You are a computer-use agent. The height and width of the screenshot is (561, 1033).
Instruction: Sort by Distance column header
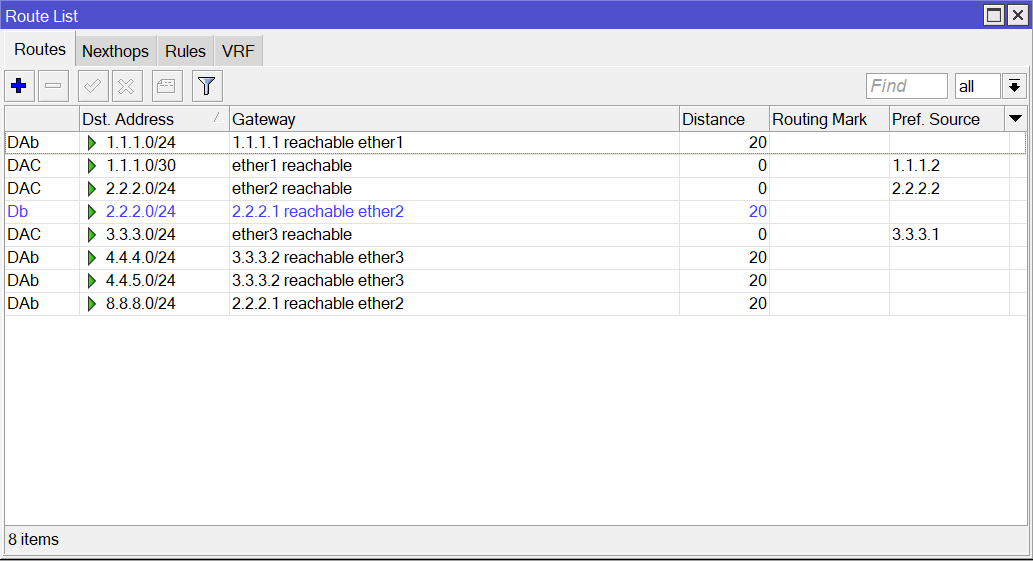click(x=723, y=119)
